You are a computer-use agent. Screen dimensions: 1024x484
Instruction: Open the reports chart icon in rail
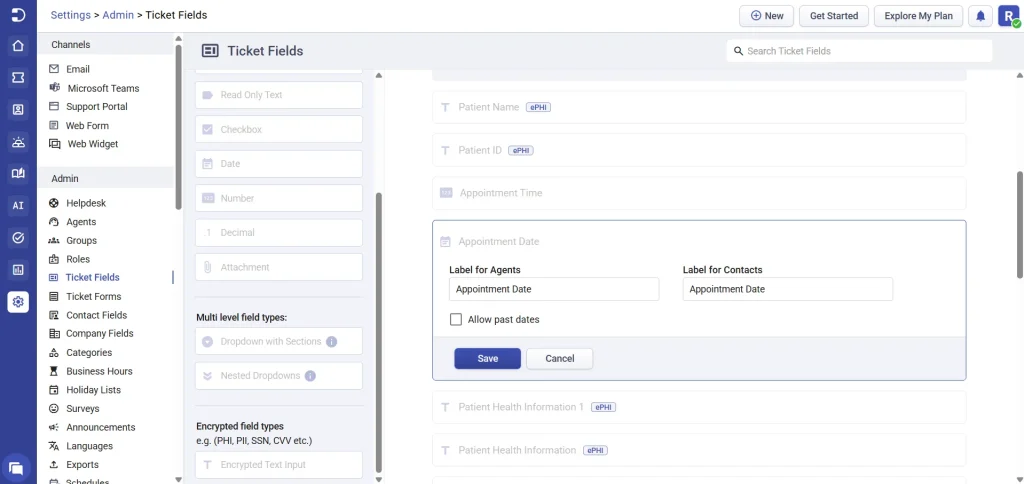pyautogui.click(x=18, y=269)
